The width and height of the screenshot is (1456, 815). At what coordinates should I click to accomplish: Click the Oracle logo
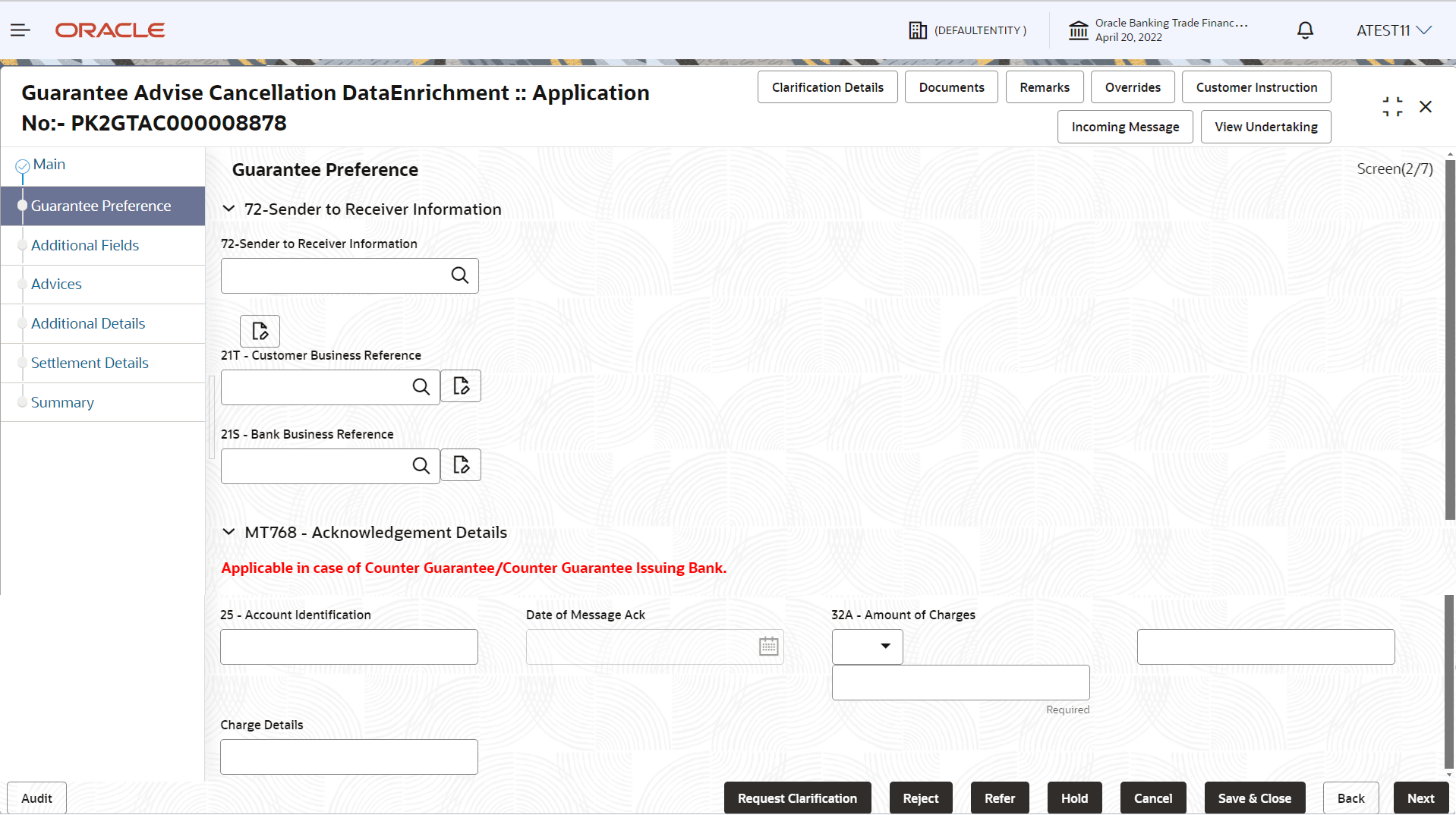point(110,30)
